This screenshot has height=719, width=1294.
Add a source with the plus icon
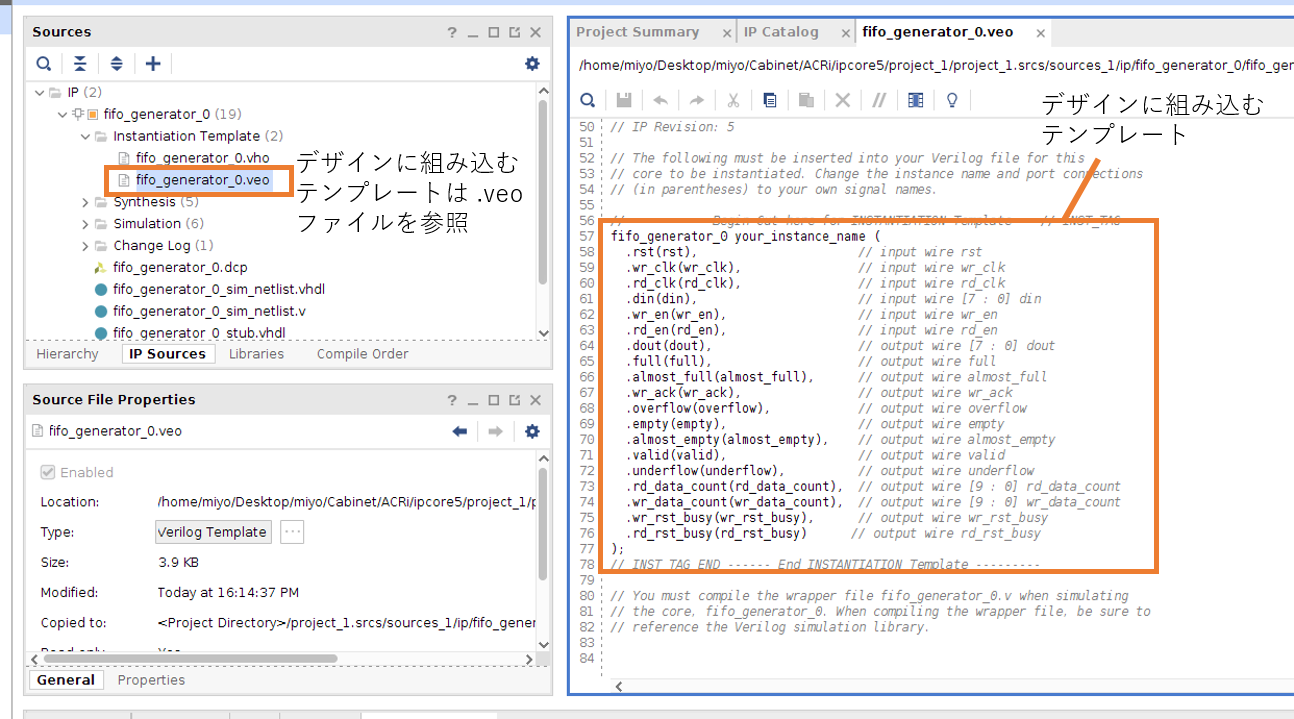(x=153, y=64)
